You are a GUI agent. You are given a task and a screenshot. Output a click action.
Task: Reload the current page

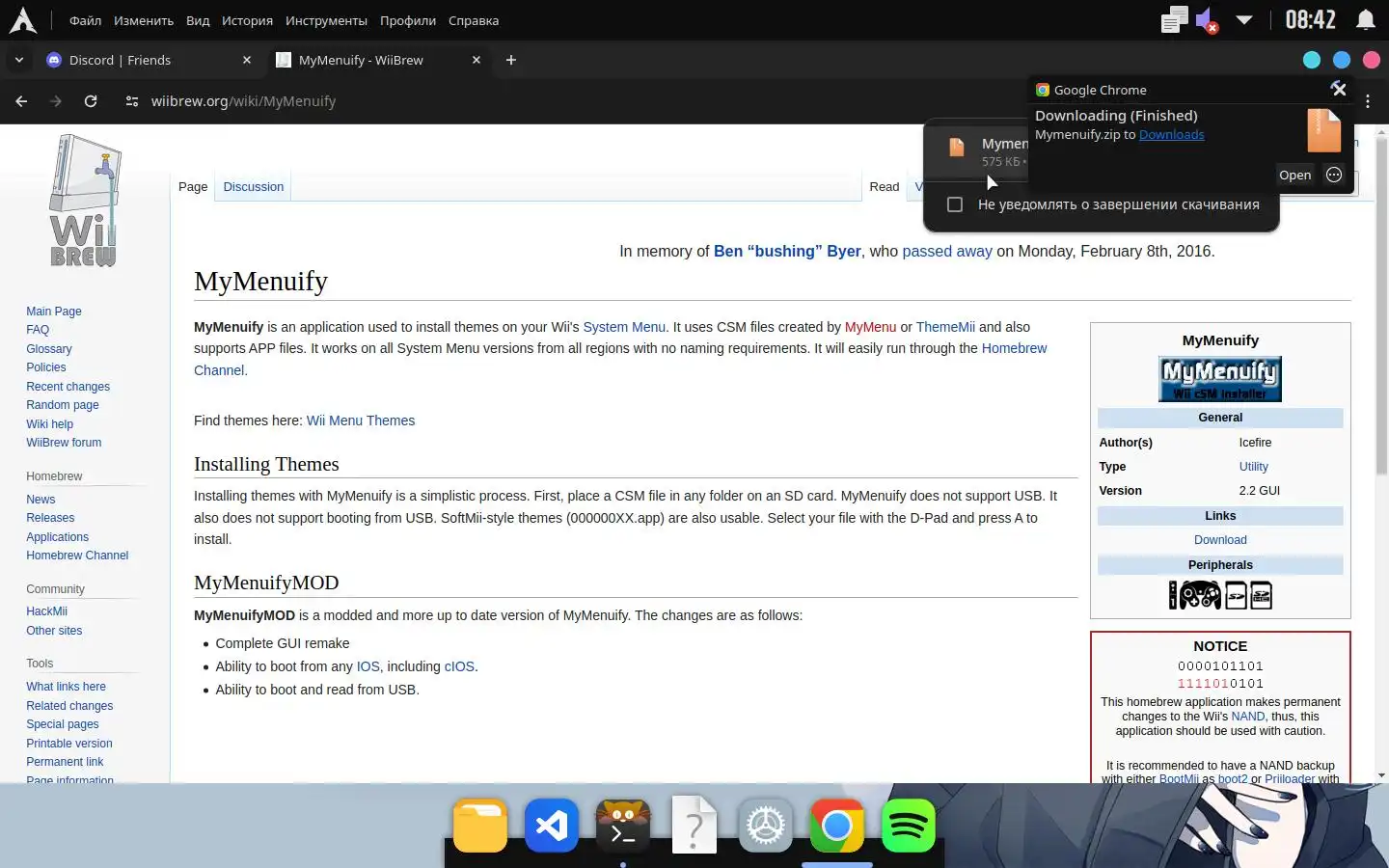point(91,100)
